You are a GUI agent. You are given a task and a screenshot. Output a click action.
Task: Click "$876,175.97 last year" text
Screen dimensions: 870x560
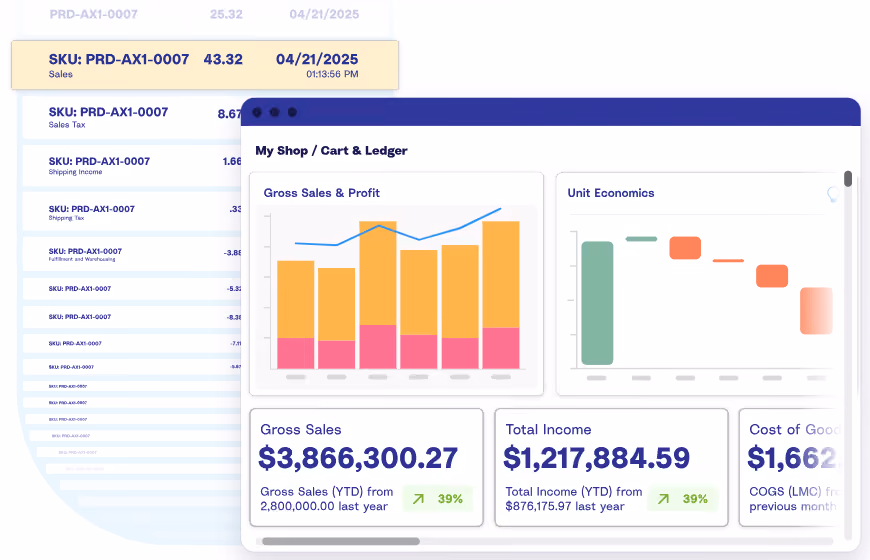[565, 507]
